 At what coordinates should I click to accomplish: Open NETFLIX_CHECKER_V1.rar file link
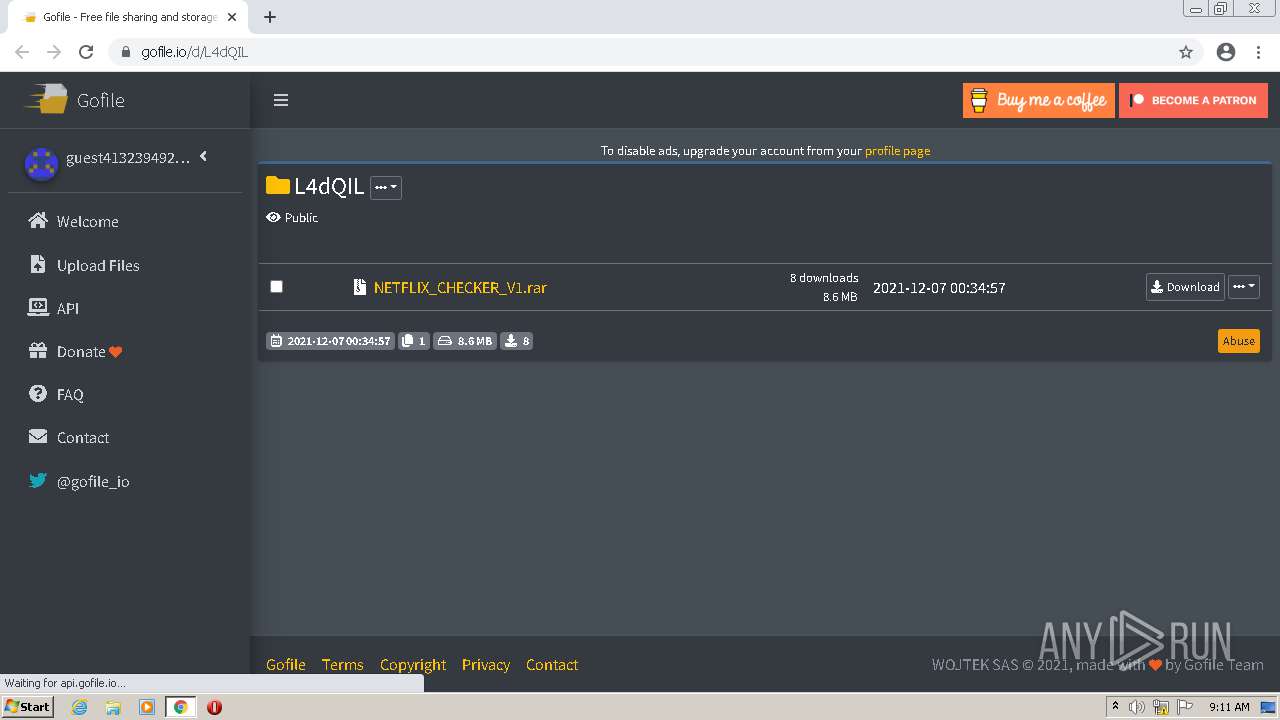pos(460,287)
